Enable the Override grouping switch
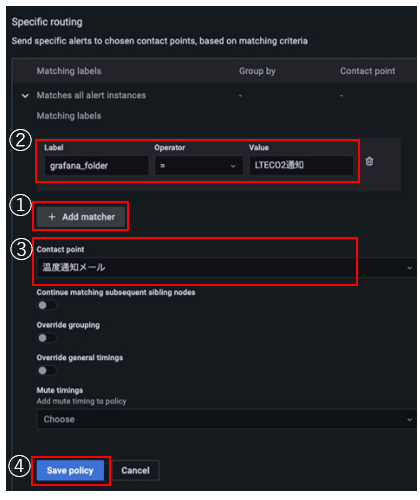The image size is (420, 500). click(x=47, y=338)
